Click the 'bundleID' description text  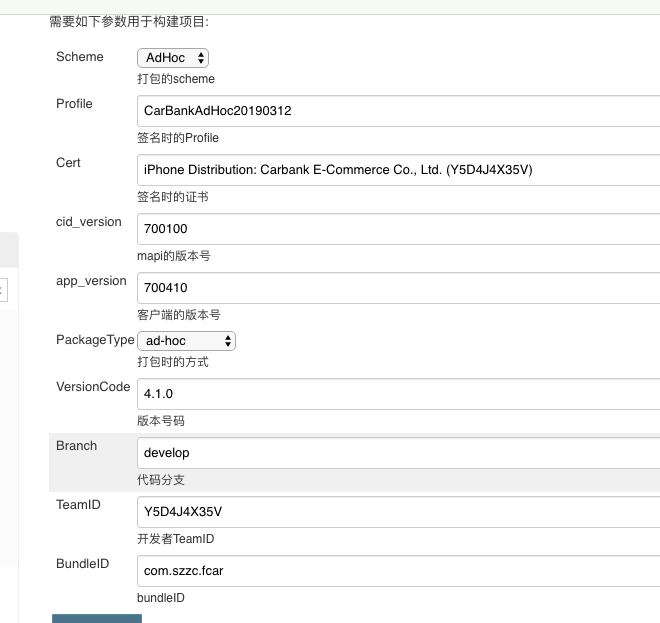pyautogui.click(x=161, y=597)
